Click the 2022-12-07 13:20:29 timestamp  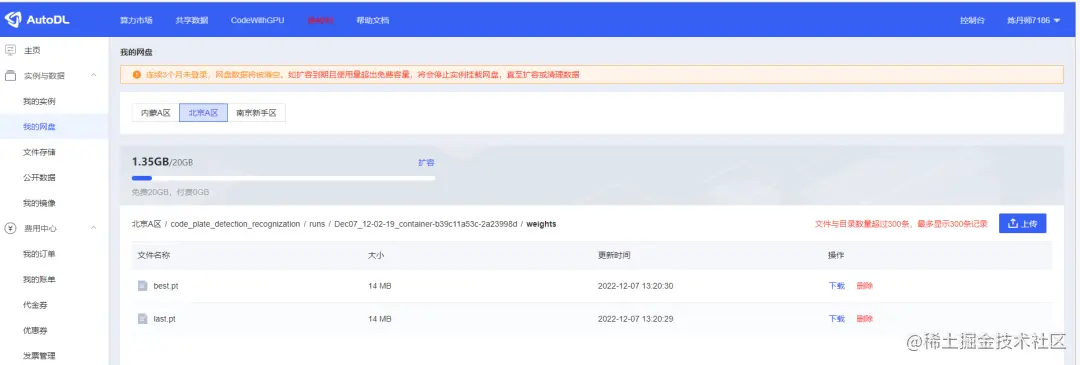(635, 319)
